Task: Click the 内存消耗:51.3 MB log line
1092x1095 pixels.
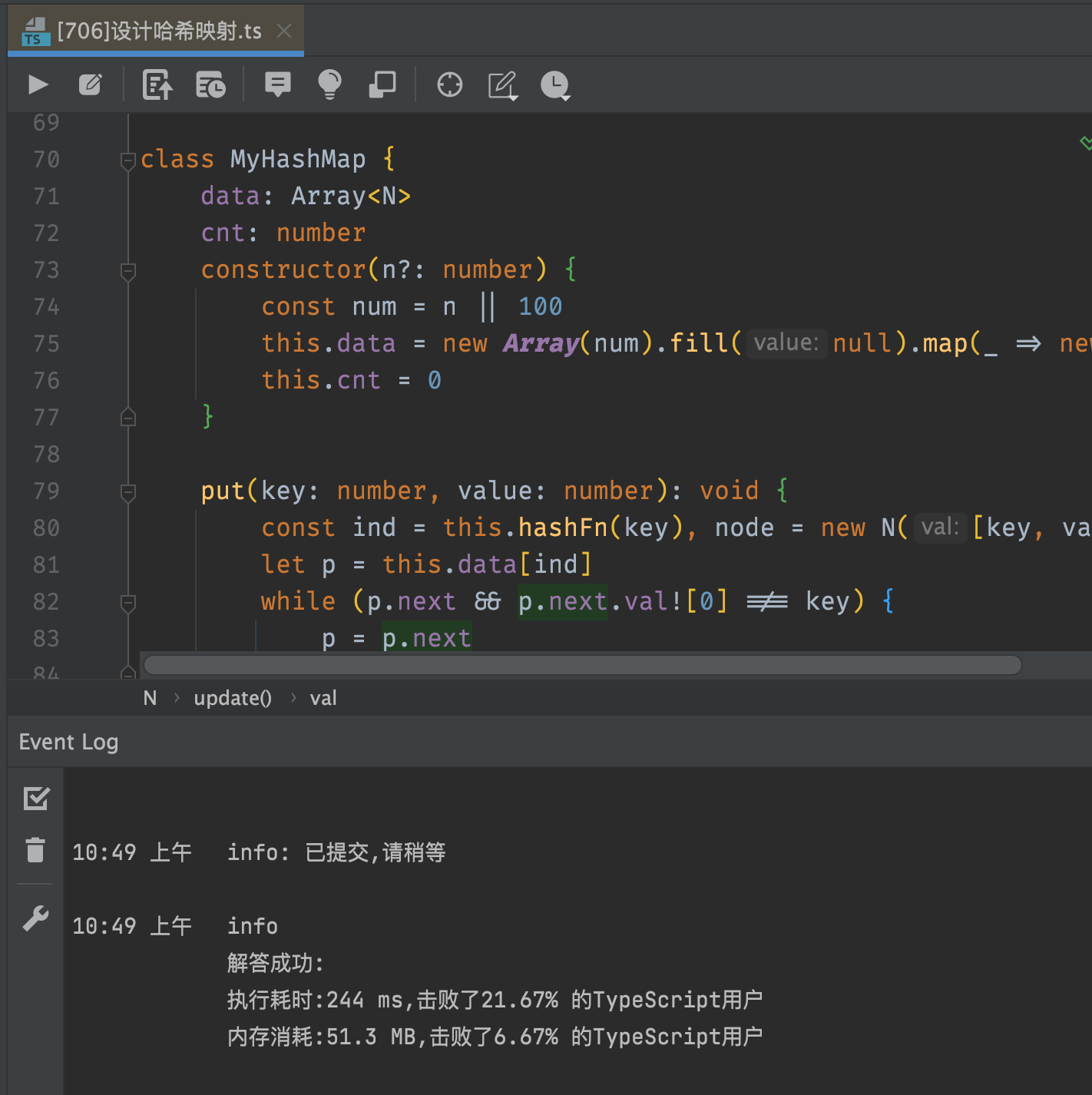Action: [495, 1037]
